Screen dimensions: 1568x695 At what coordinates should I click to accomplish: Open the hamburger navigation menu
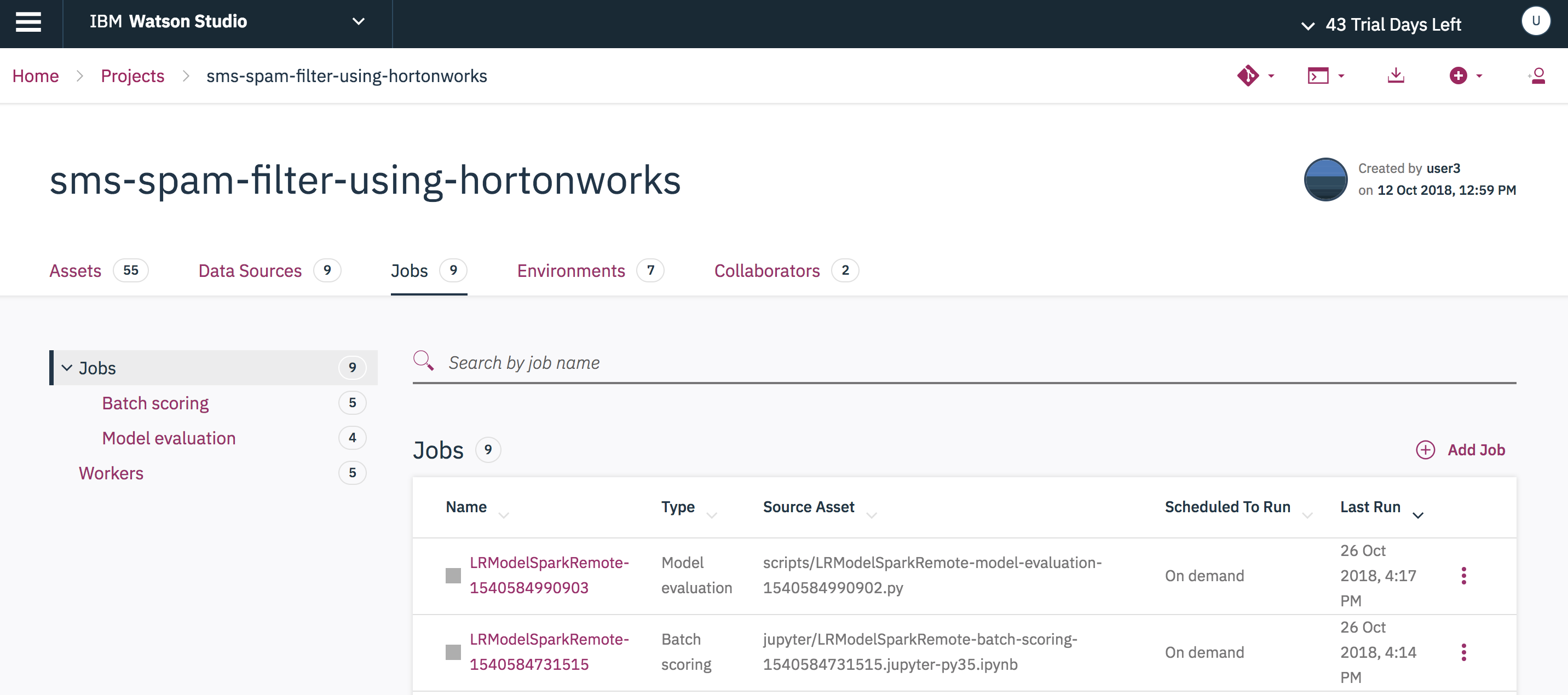click(x=28, y=22)
